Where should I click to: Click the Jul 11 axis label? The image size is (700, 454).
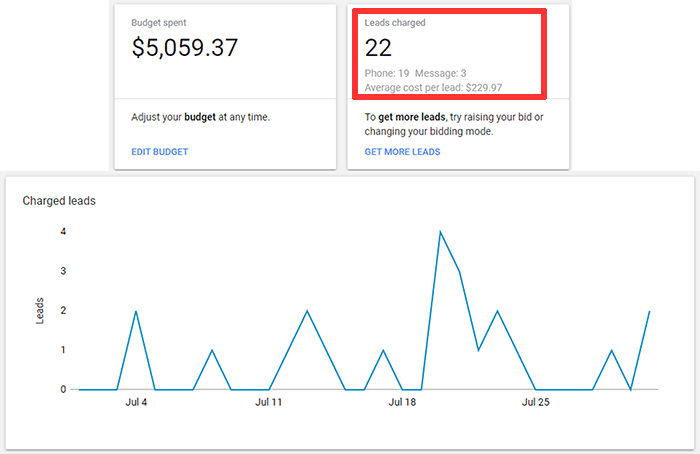tap(268, 402)
